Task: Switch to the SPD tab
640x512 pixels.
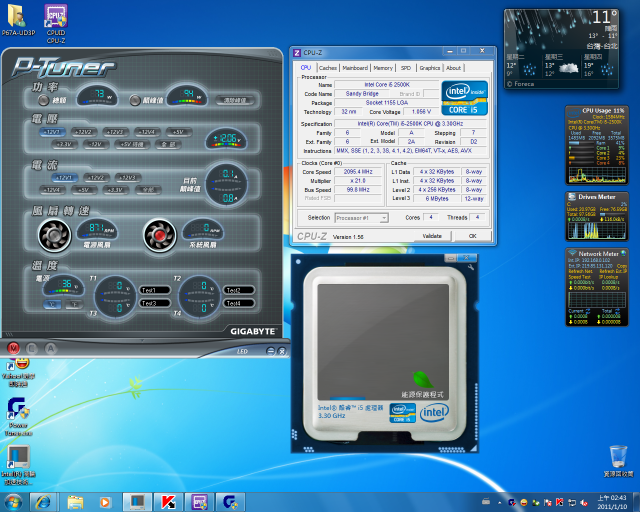Action: (406, 68)
